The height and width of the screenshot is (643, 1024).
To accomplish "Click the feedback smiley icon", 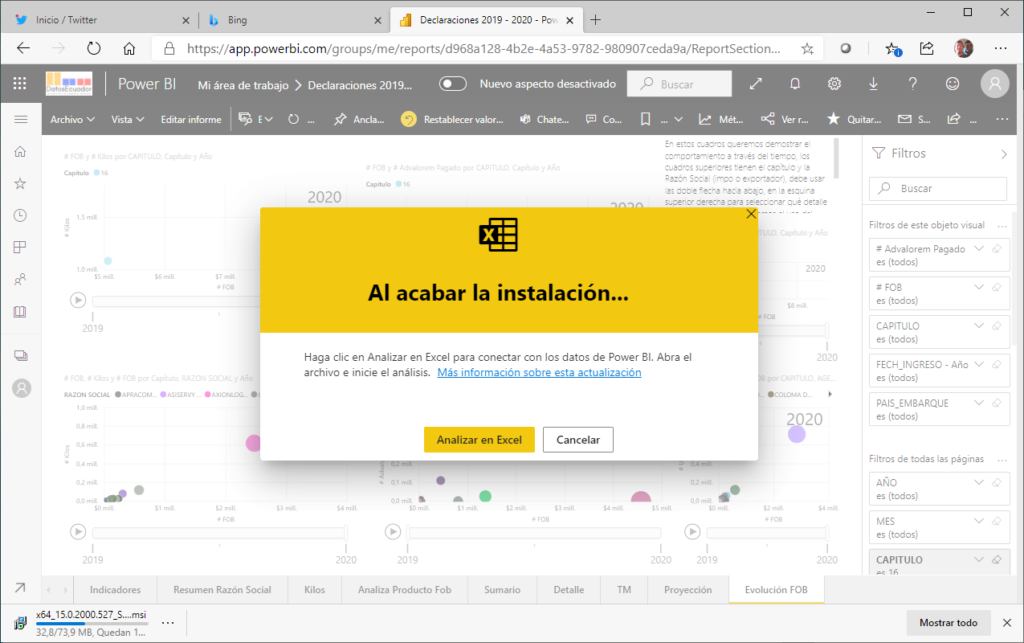I will click(x=953, y=84).
